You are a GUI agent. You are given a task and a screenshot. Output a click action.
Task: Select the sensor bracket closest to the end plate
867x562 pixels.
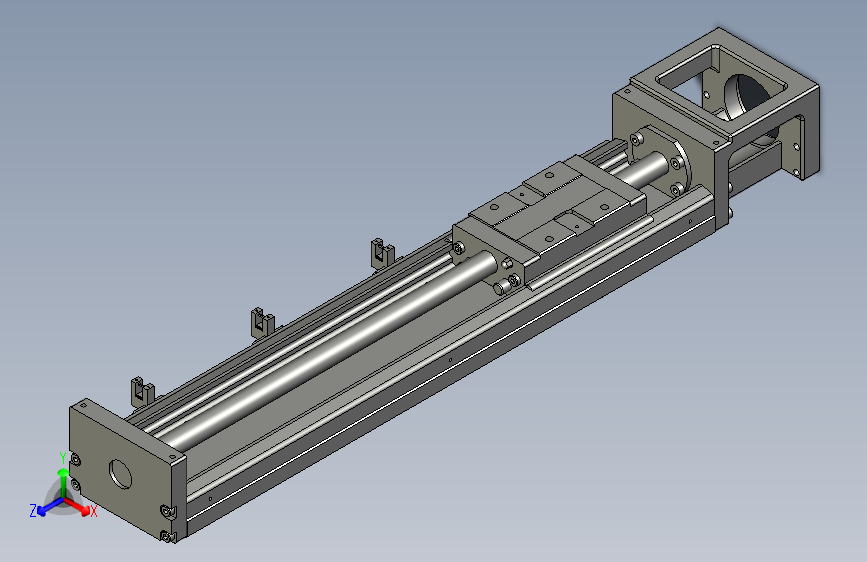point(142,391)
